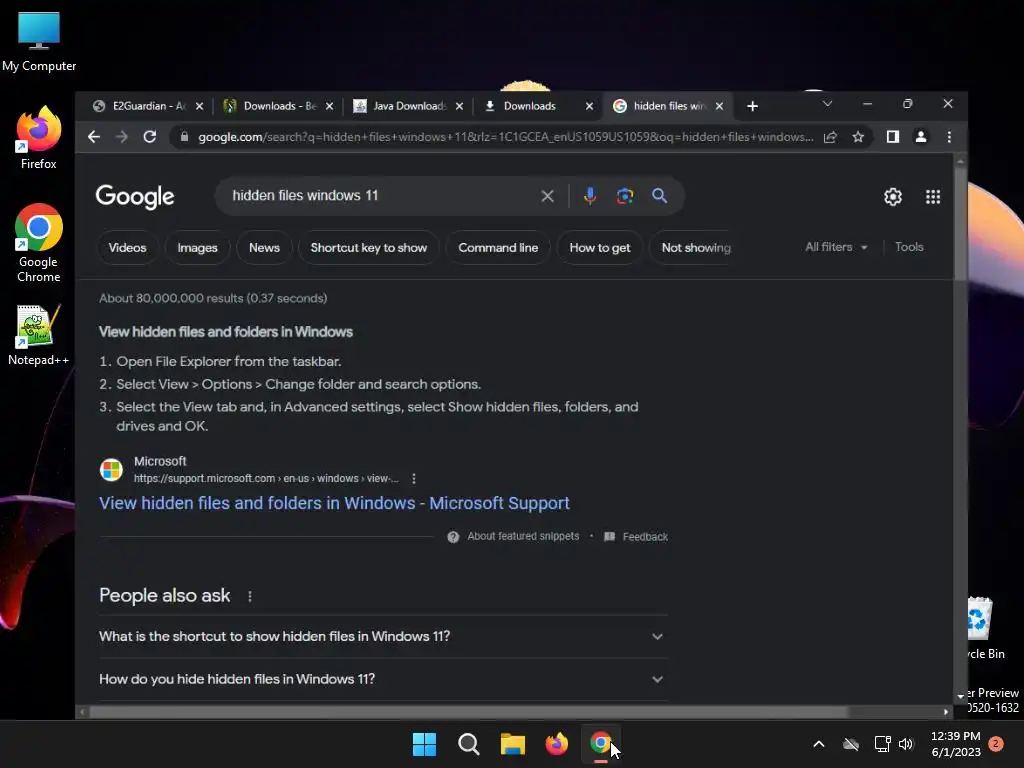
Task: Open the tab search chevron in the title bar
Action: pos(827,104)
